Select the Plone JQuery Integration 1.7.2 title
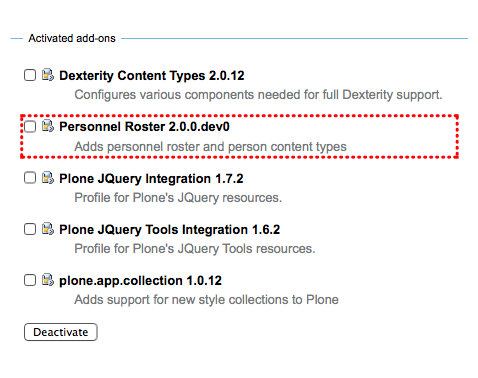Image resolution: width=478 pixels, height=378 pixels. [x=151, y=179]
